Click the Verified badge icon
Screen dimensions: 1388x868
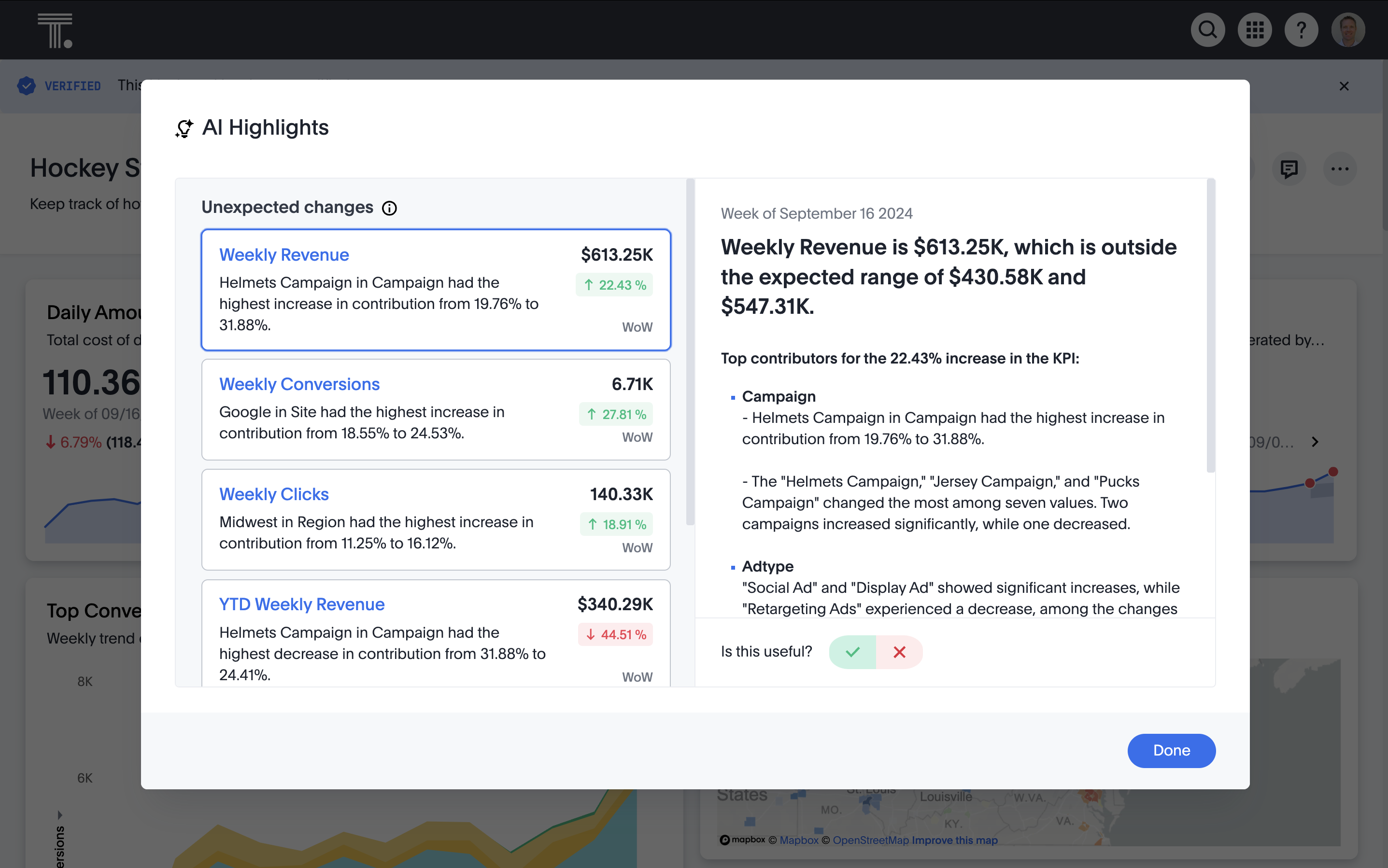27,85
